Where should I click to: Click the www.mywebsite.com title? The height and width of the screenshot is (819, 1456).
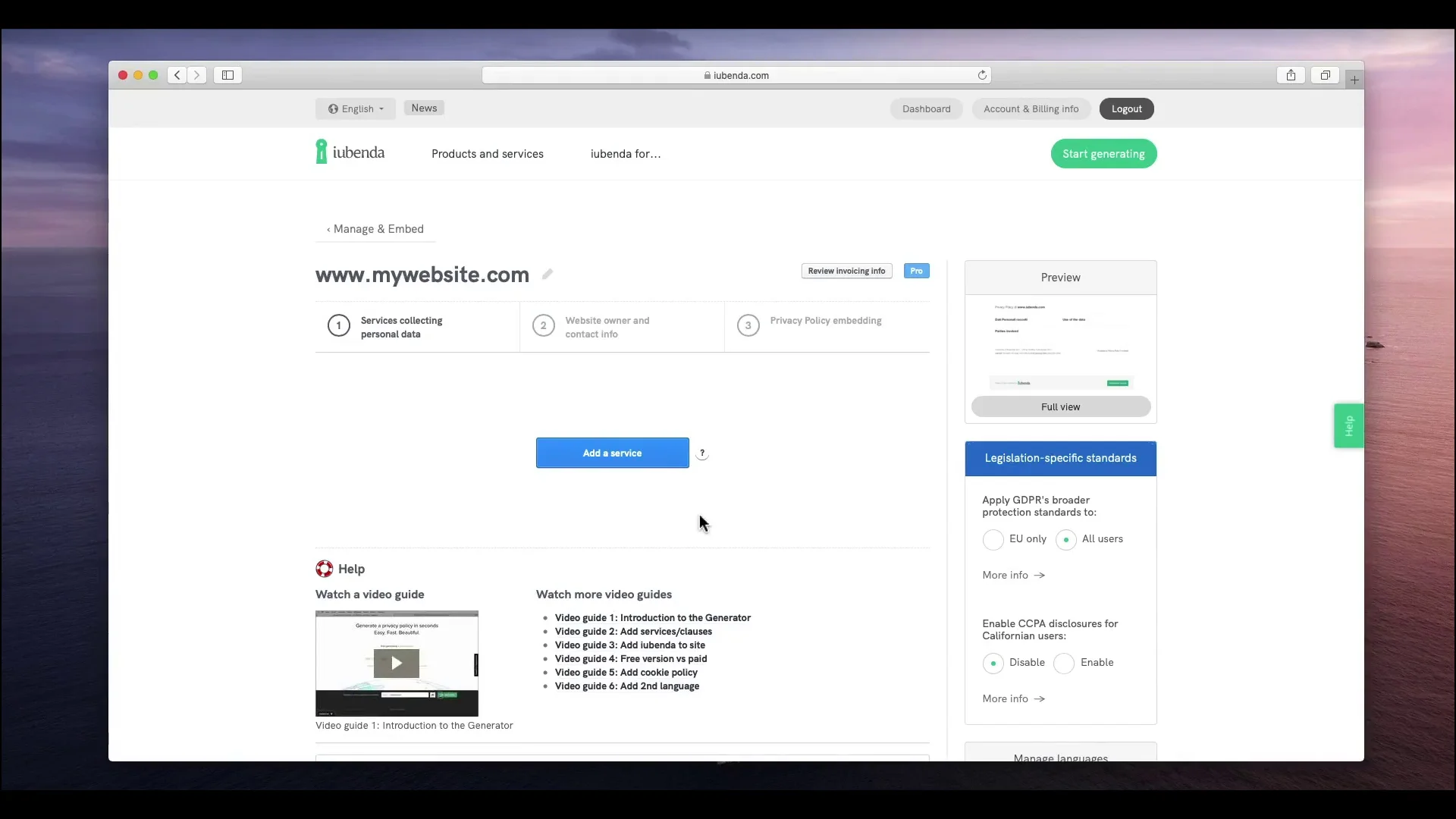point(422,275)
